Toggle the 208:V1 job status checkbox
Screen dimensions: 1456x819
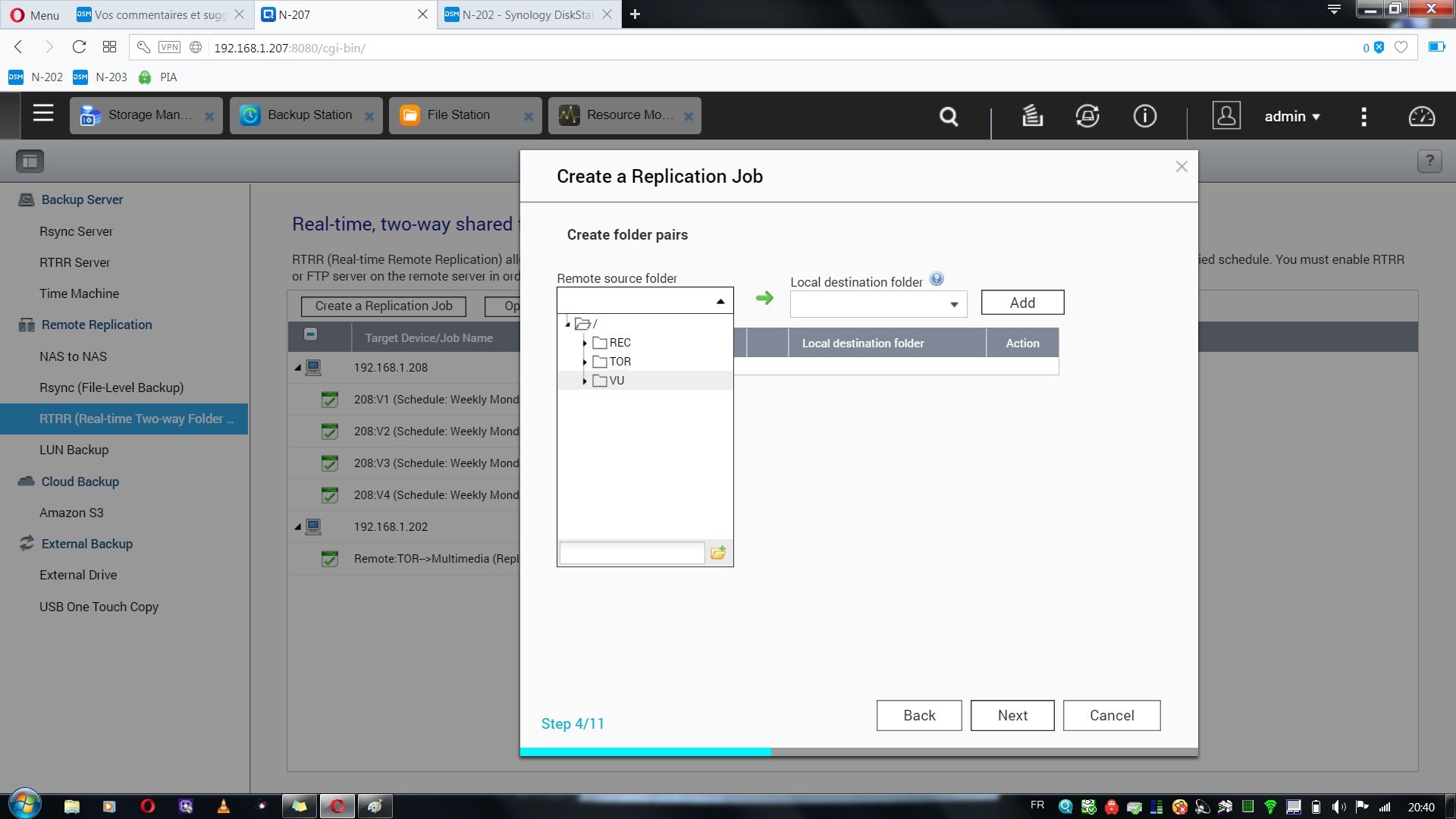pos(329,400)
